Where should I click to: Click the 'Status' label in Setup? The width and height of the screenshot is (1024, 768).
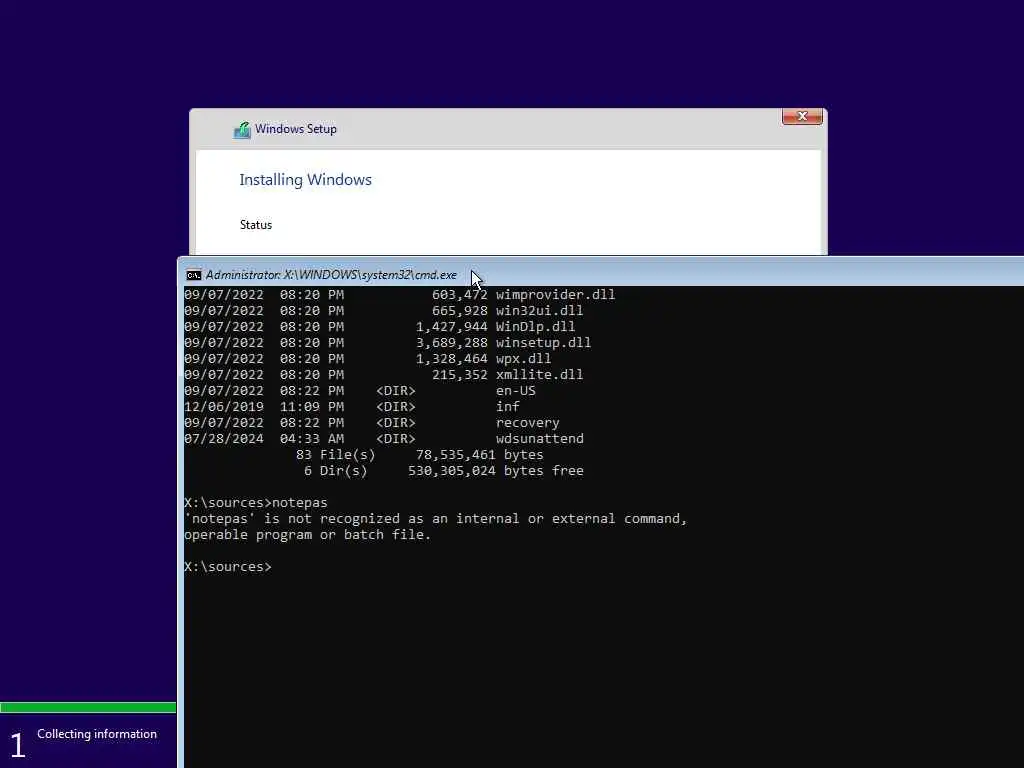pyautogui.click(x=256, y=225)
